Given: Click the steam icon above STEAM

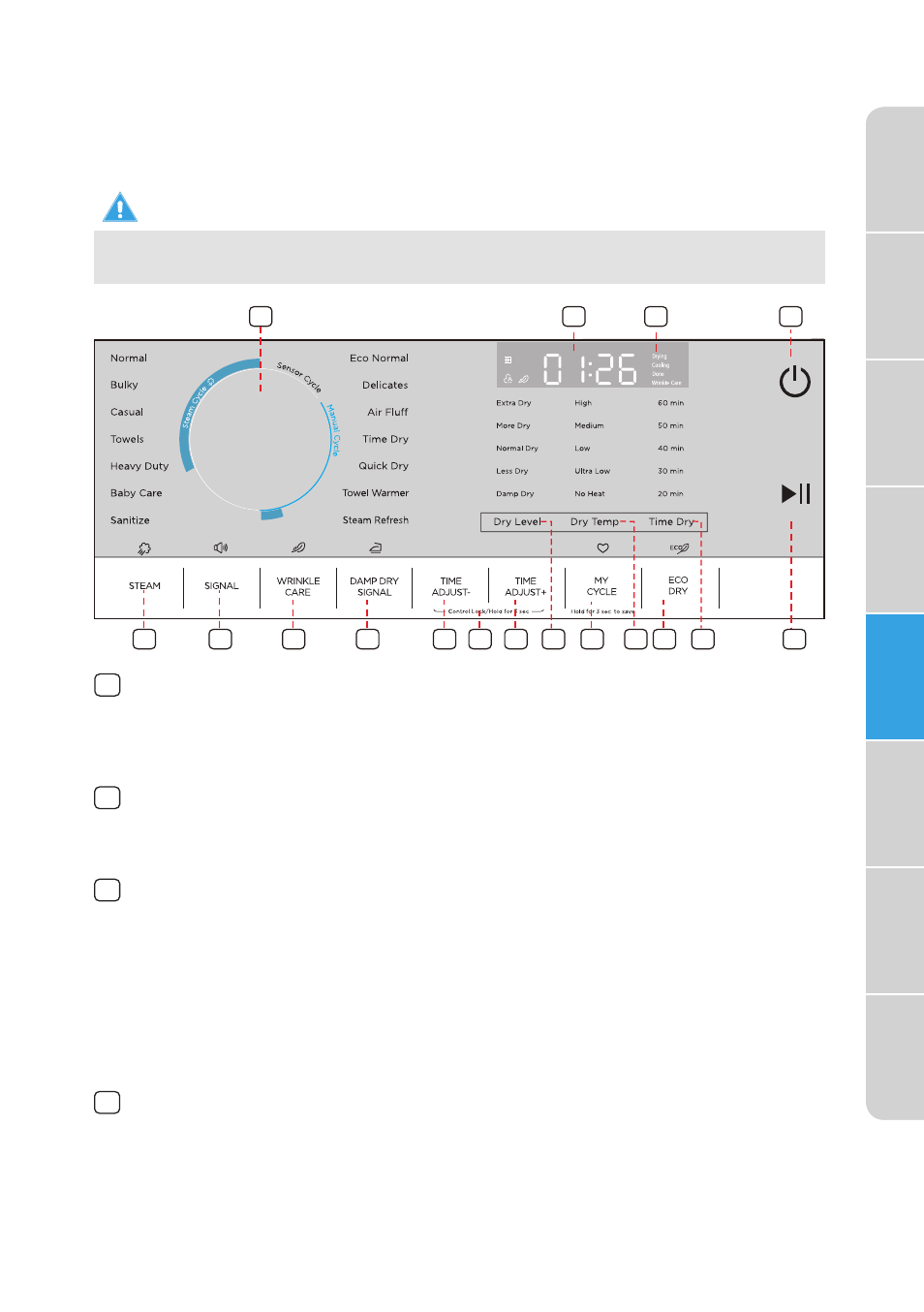Looking at the screenshot, I should coord(144,548).
